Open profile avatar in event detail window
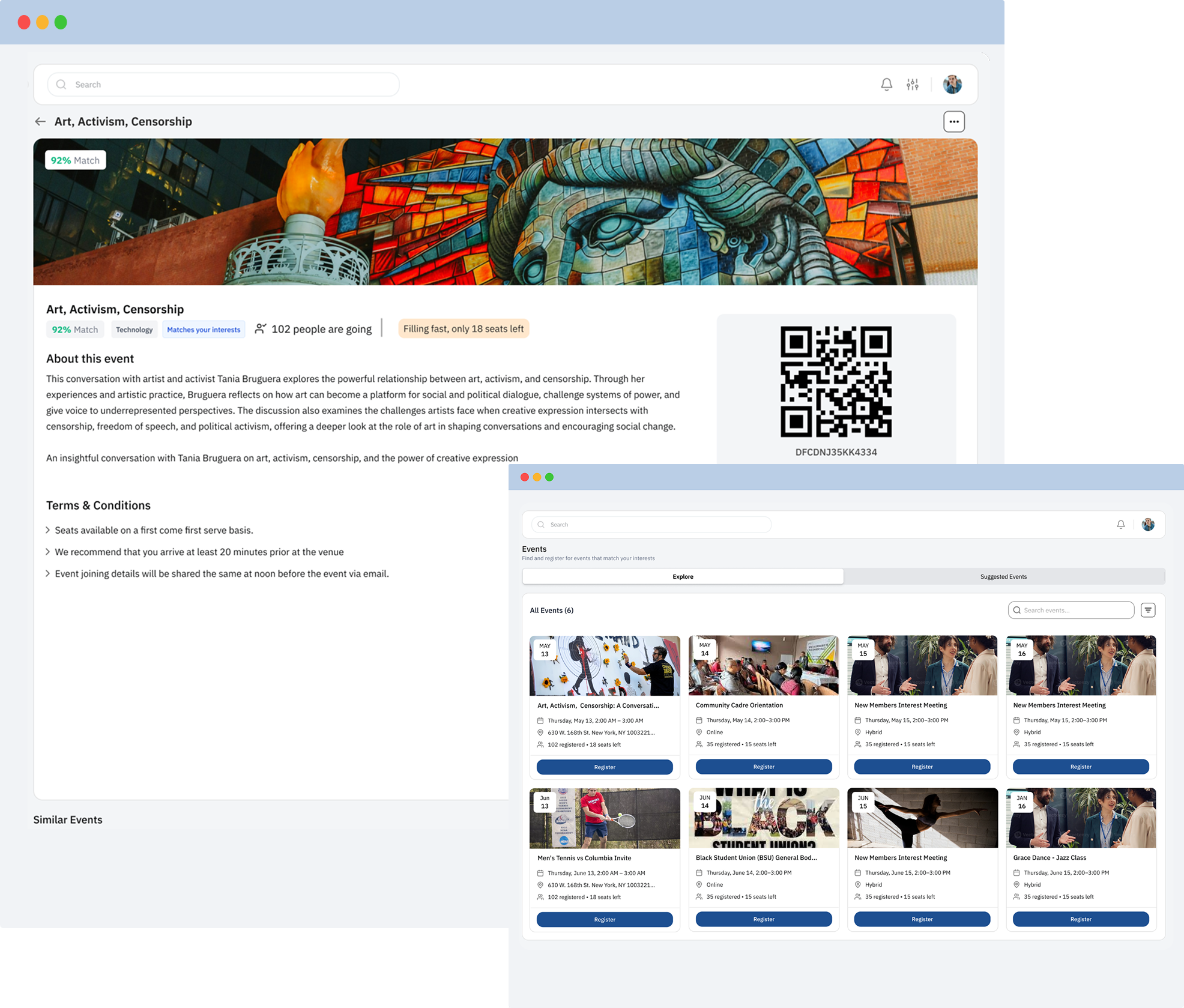 click(x=952, y=85)
